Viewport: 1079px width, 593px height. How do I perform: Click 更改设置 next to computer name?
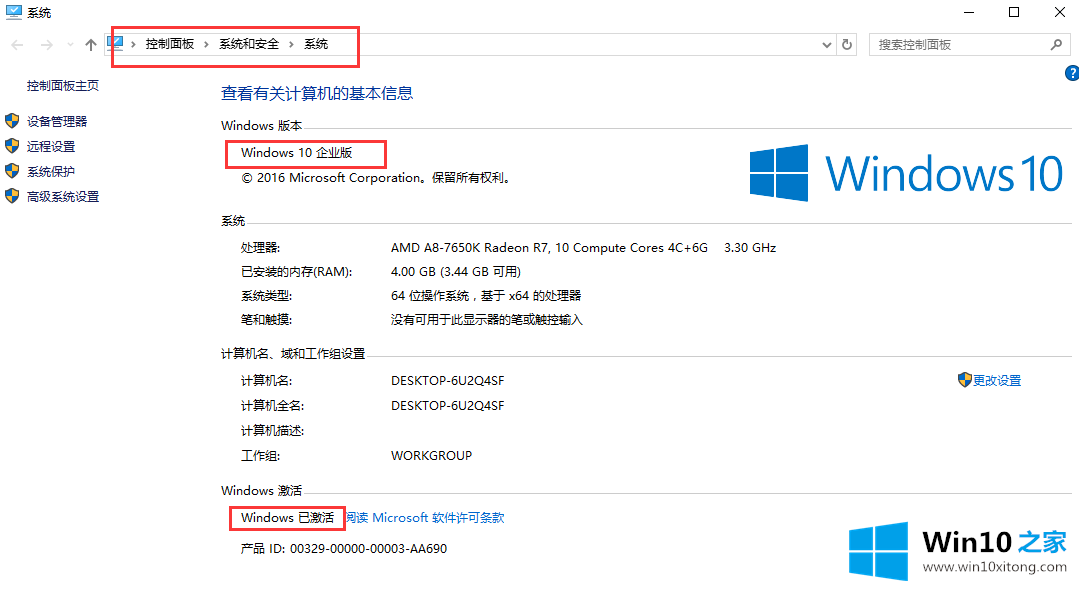coord(996,381)
